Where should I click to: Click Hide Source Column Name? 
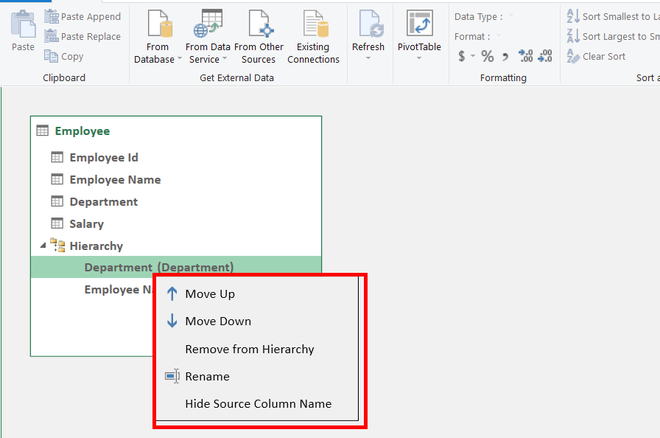(x=258, y=404)
